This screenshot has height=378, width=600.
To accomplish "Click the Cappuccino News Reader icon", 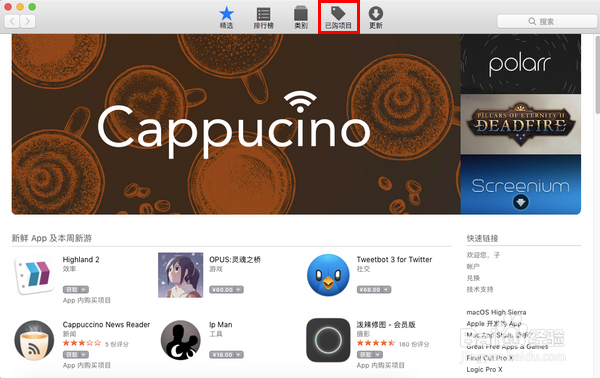I will pos(34,341).
